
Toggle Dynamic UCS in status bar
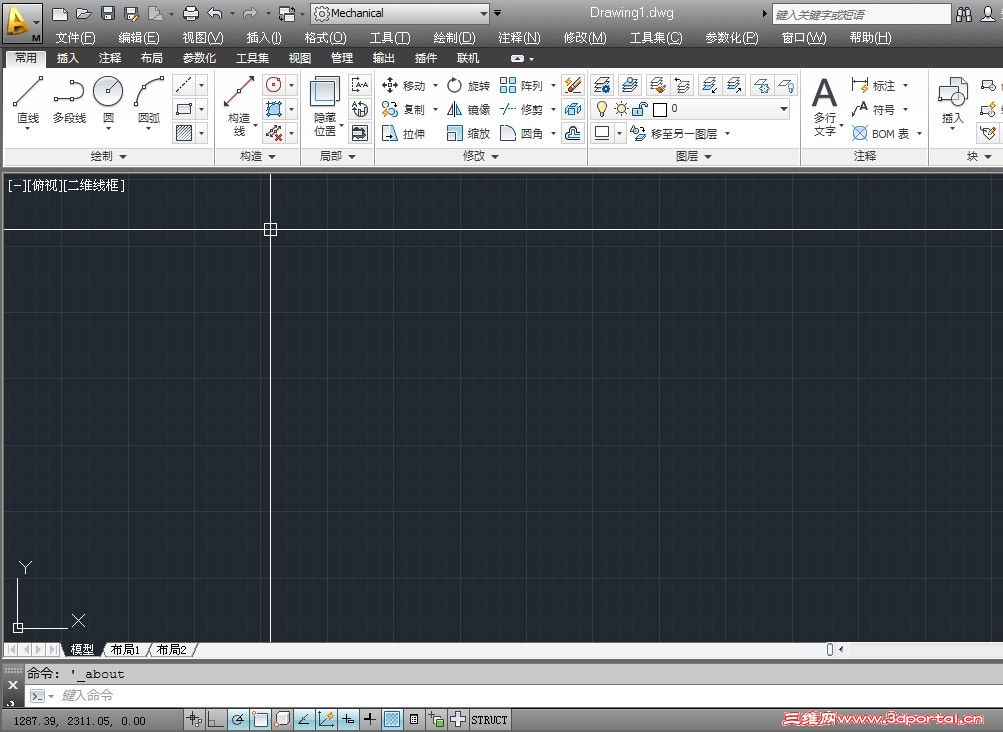click(326, 720)
